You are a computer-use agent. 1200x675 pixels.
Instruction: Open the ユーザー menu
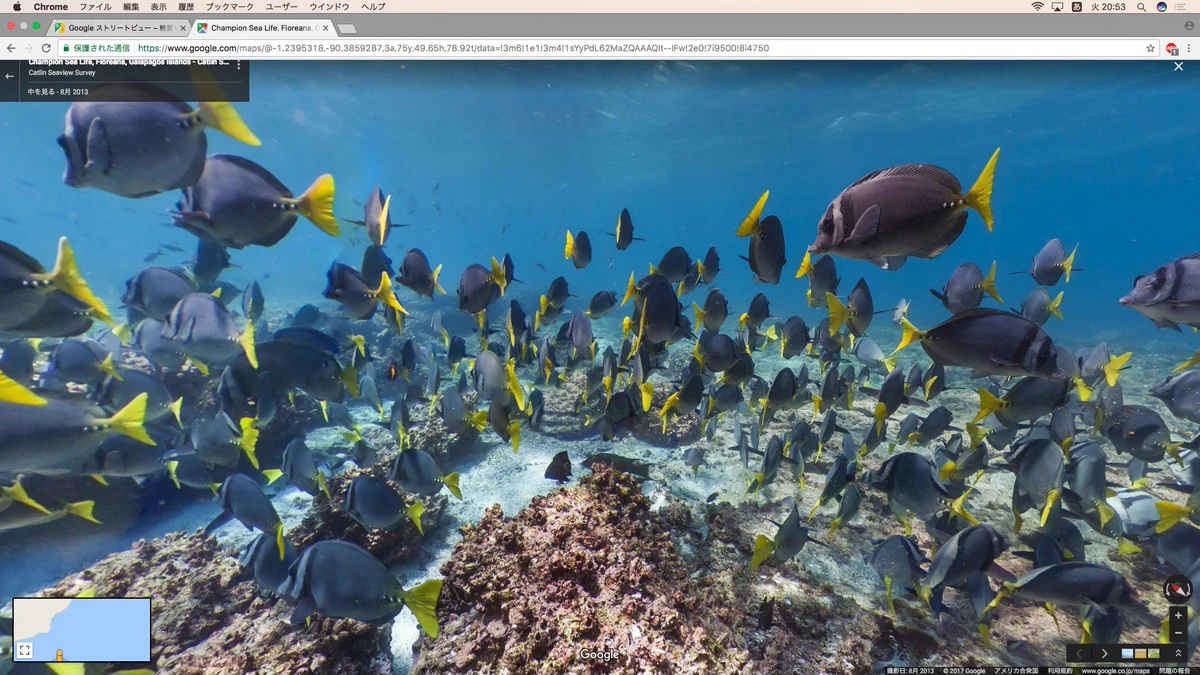(x=281, y=7)
